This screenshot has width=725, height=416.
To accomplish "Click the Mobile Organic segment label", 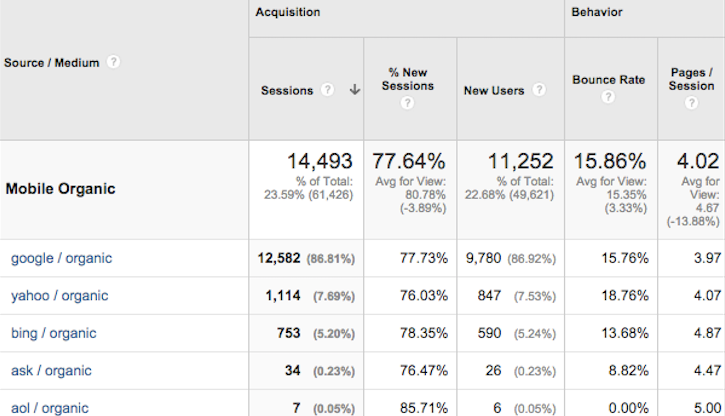I will coord(61,189).
